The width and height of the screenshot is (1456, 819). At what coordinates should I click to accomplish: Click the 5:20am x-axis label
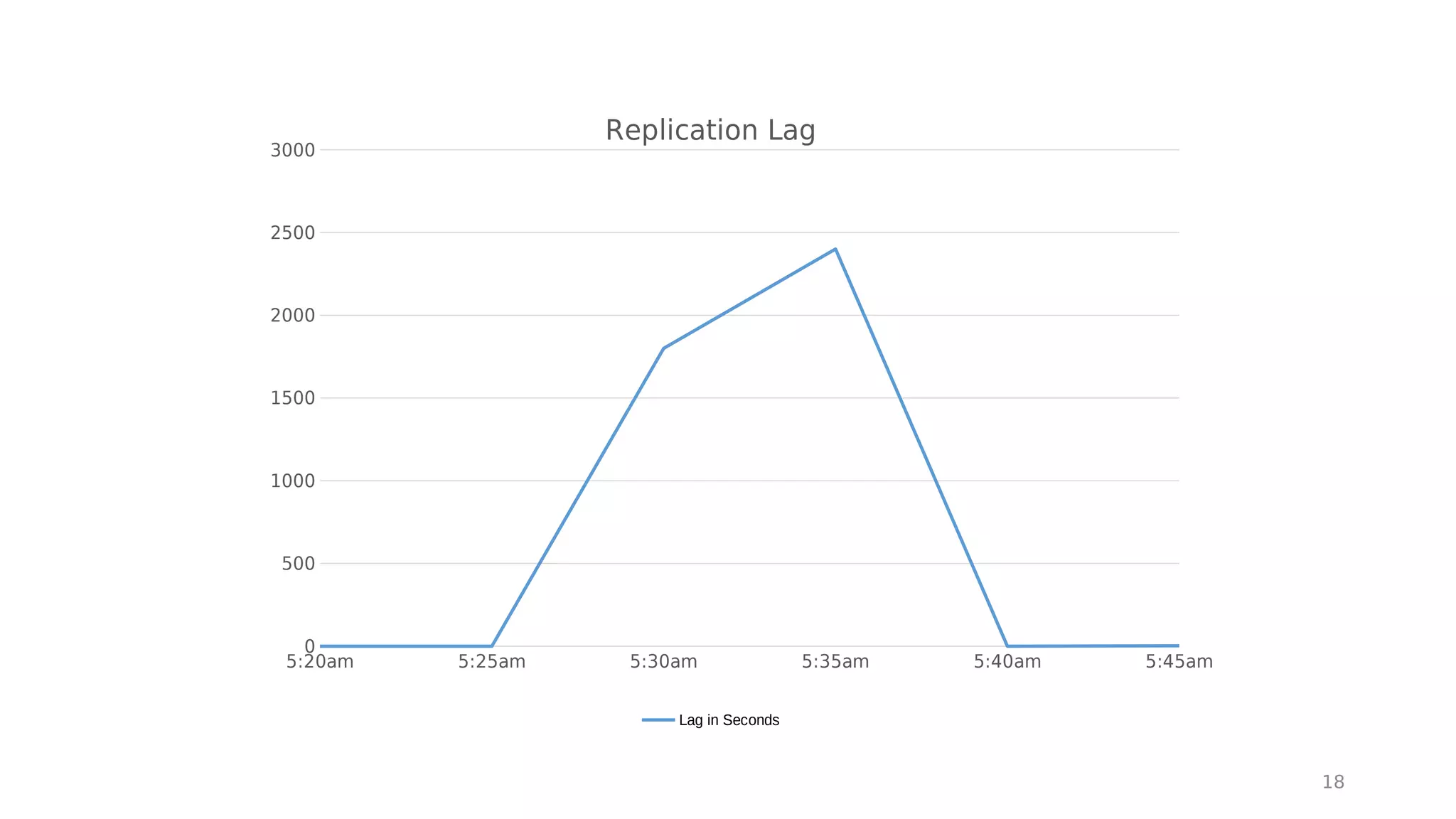point(320,662)
